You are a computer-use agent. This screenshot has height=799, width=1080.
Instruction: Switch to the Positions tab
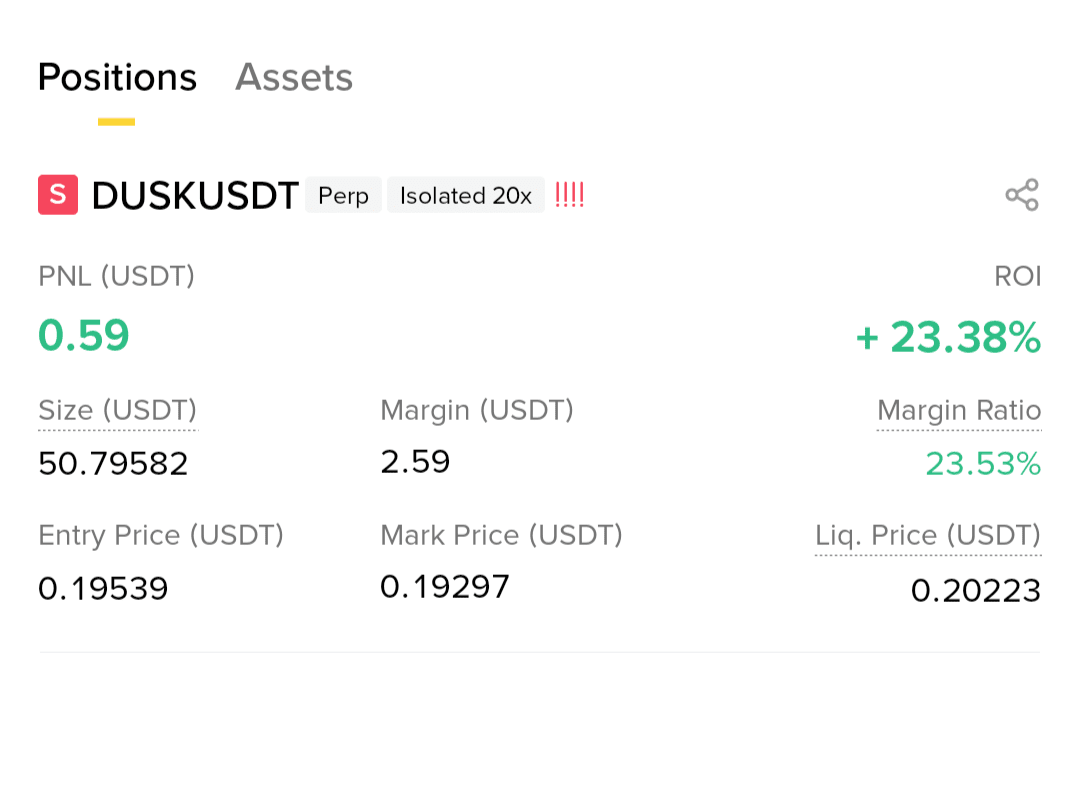[117, 78]
